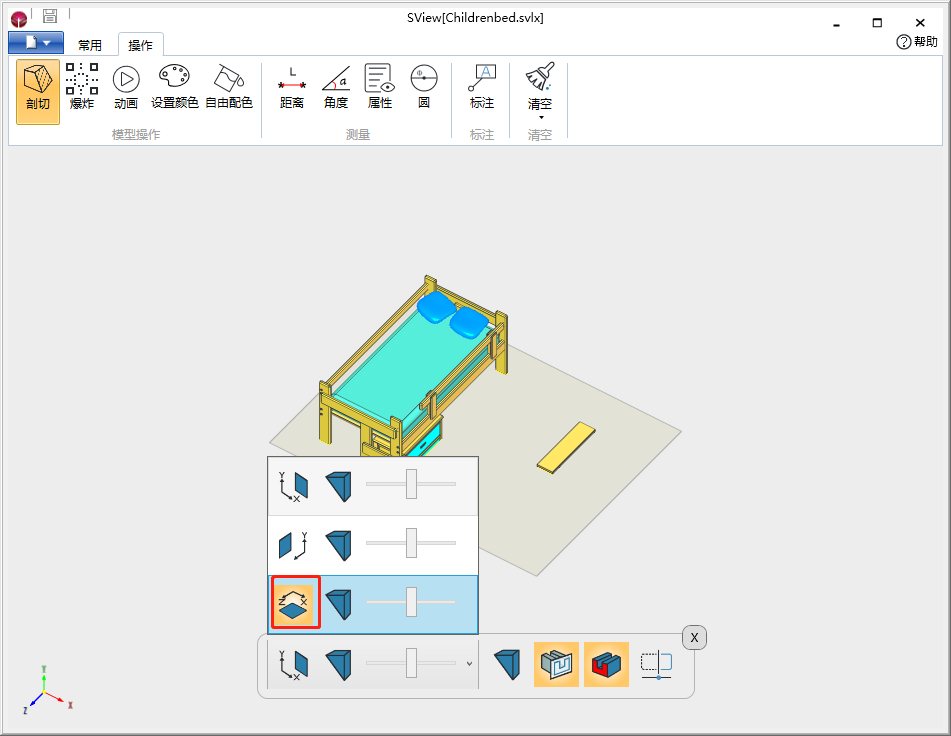Expand the 清空 clear dropdown arrow
951x736 pixels.
[540, 118]
